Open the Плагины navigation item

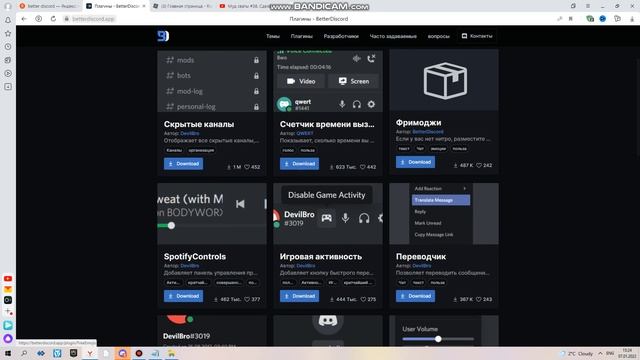click(302, 36)
